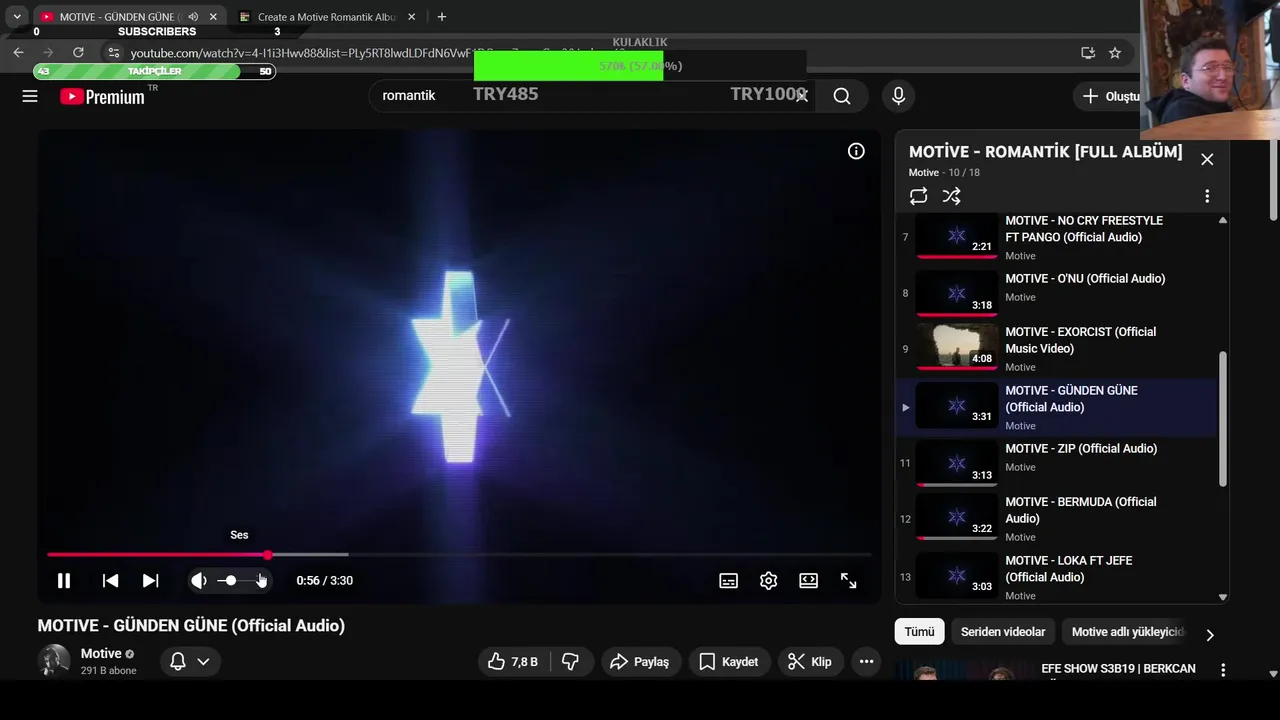Screen dimensions: 1280x720
Task: Show more filter chips with arrow
Action: coord(1210,635)
